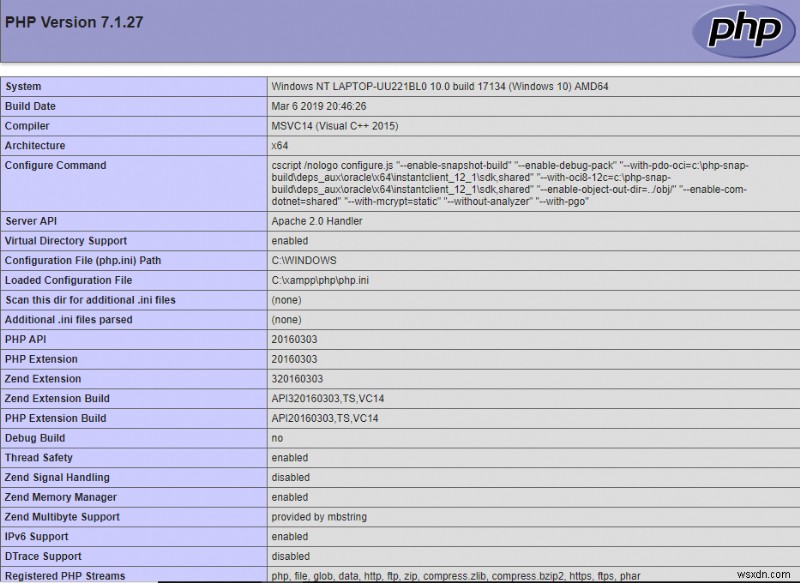
Task: Select enabled next to Virtual Directory Support
Action: click(x=285, y=240)
